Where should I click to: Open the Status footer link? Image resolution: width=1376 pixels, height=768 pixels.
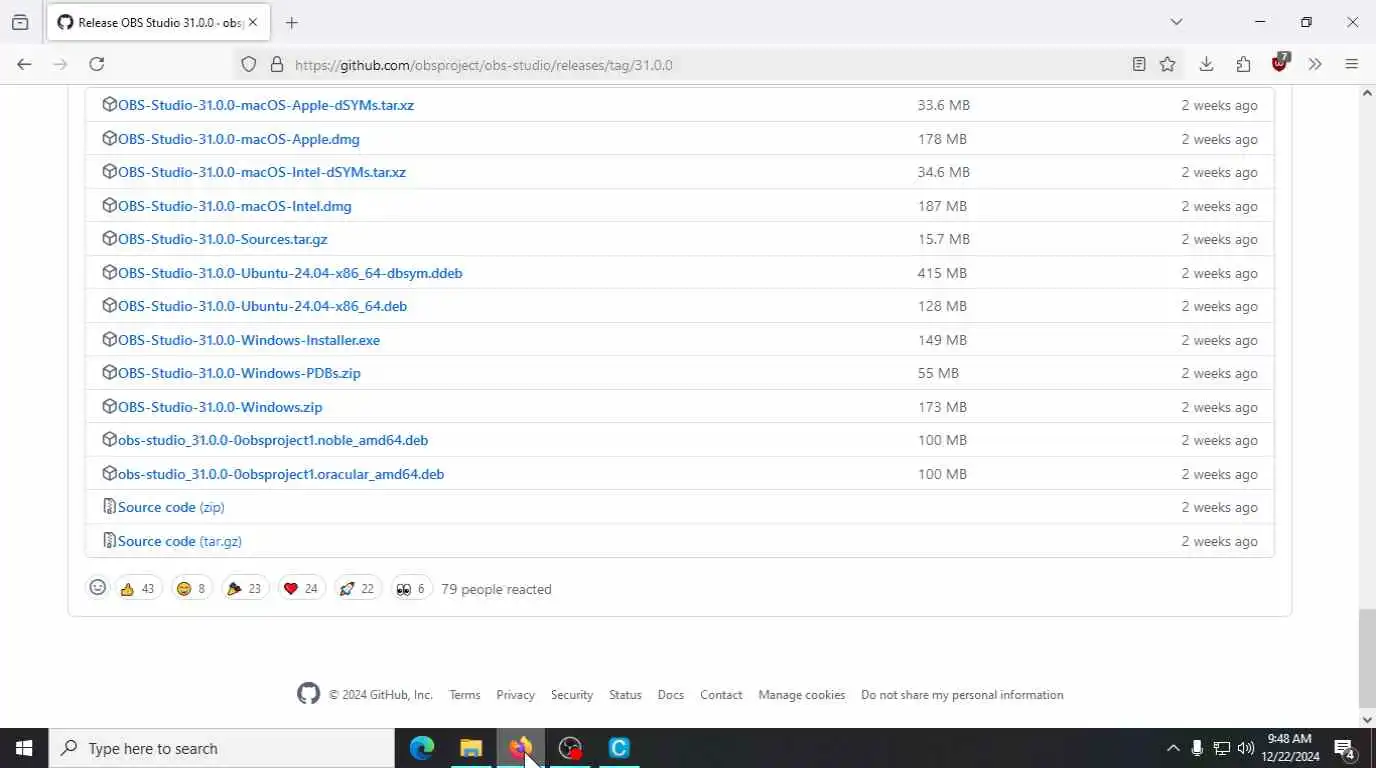(x=625, y=695)
